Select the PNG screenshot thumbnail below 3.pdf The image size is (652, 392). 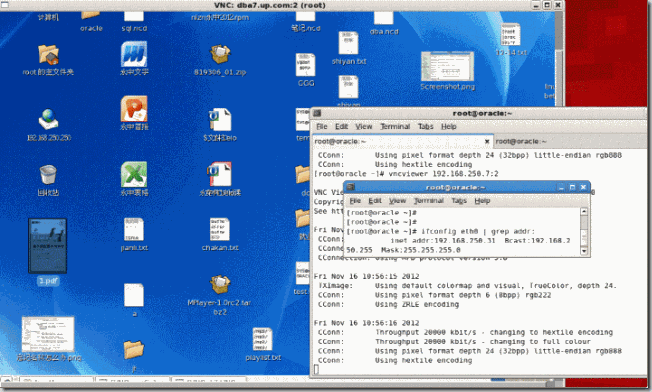48,334
